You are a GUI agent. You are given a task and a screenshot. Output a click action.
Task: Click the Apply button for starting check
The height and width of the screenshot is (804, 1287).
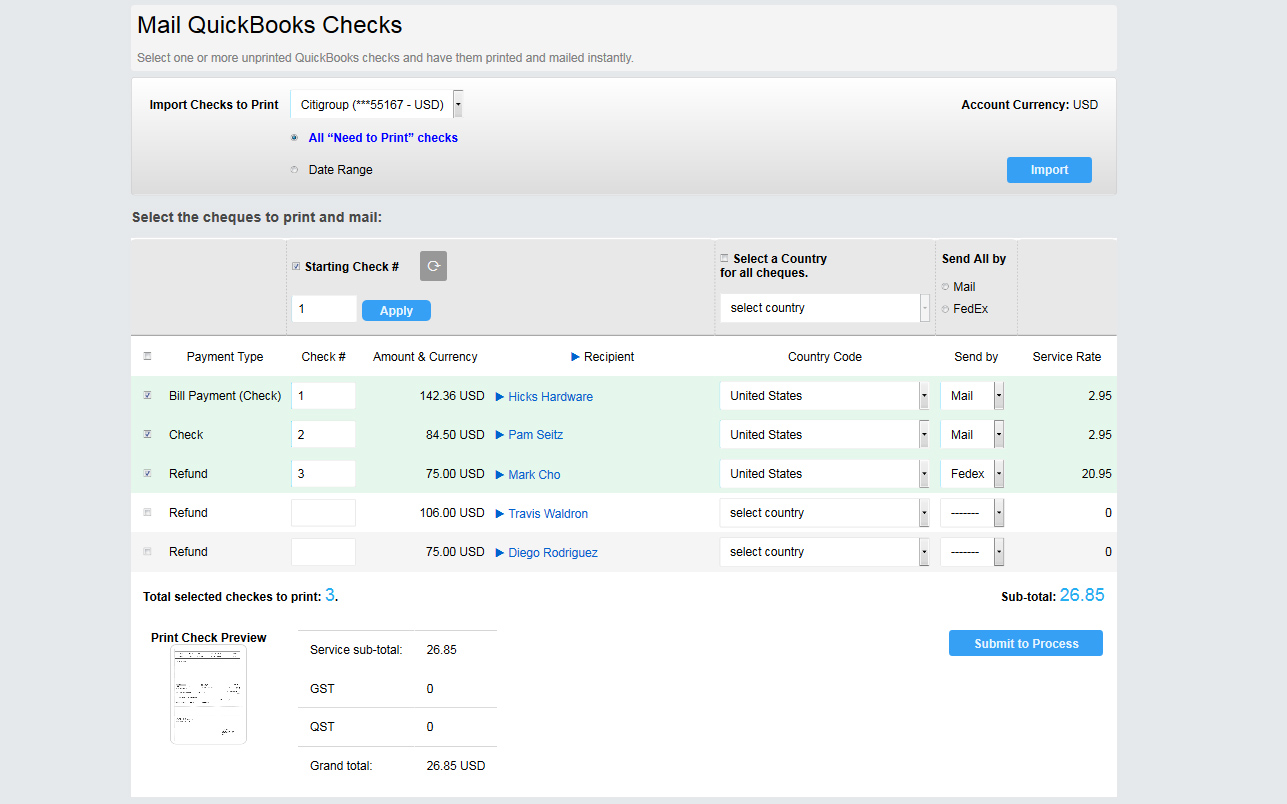click(x=396, y=311)
